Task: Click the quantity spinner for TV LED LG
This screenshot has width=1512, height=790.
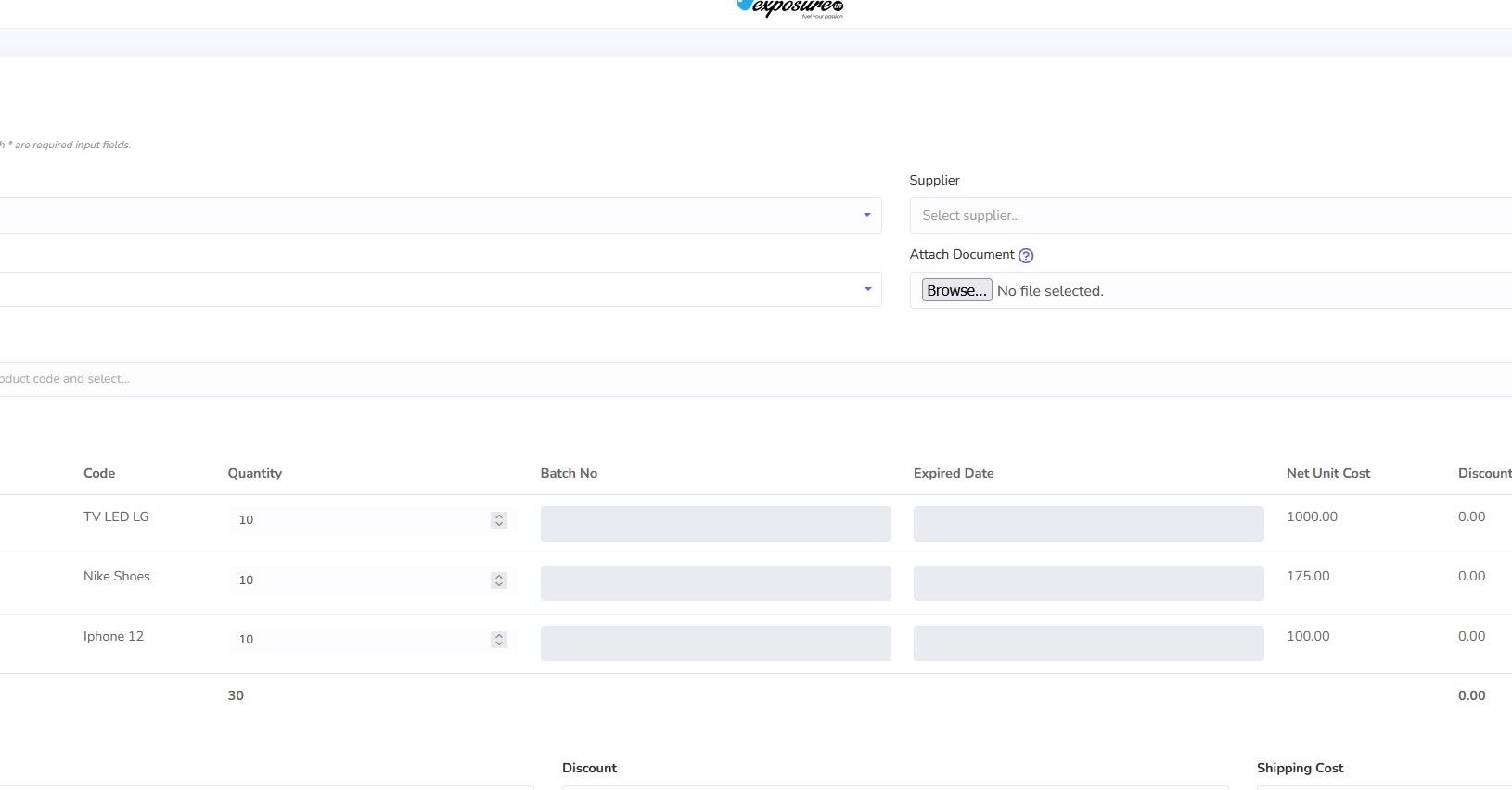Action: point(499,520)
